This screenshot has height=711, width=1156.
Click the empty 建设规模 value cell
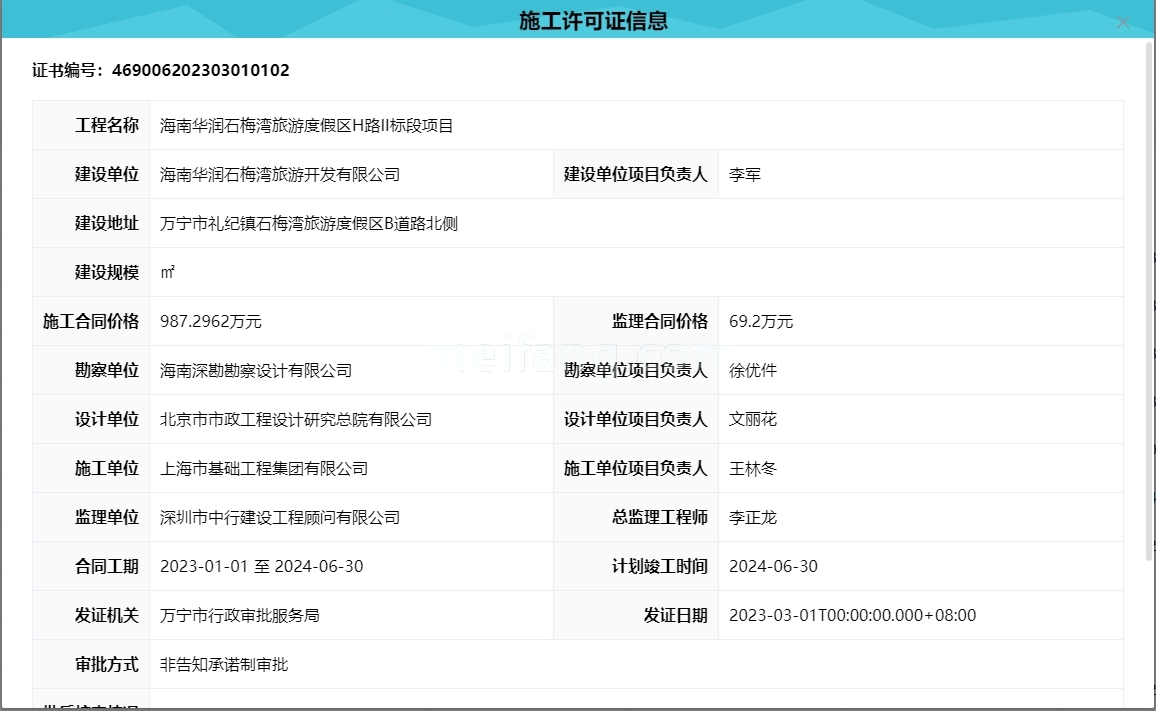(350, 271)
